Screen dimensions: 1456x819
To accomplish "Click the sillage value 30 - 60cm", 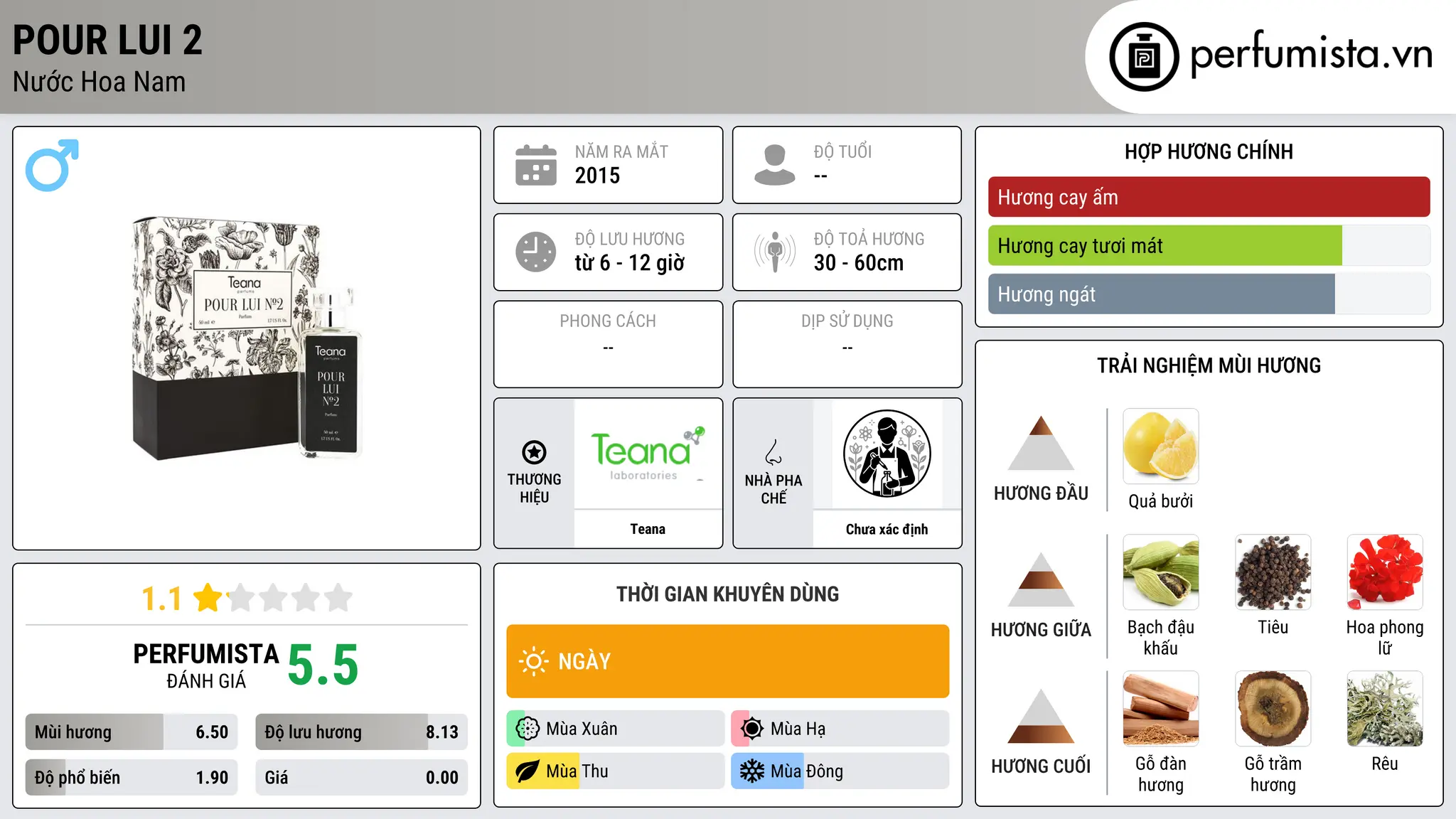I will pos(859,262).
